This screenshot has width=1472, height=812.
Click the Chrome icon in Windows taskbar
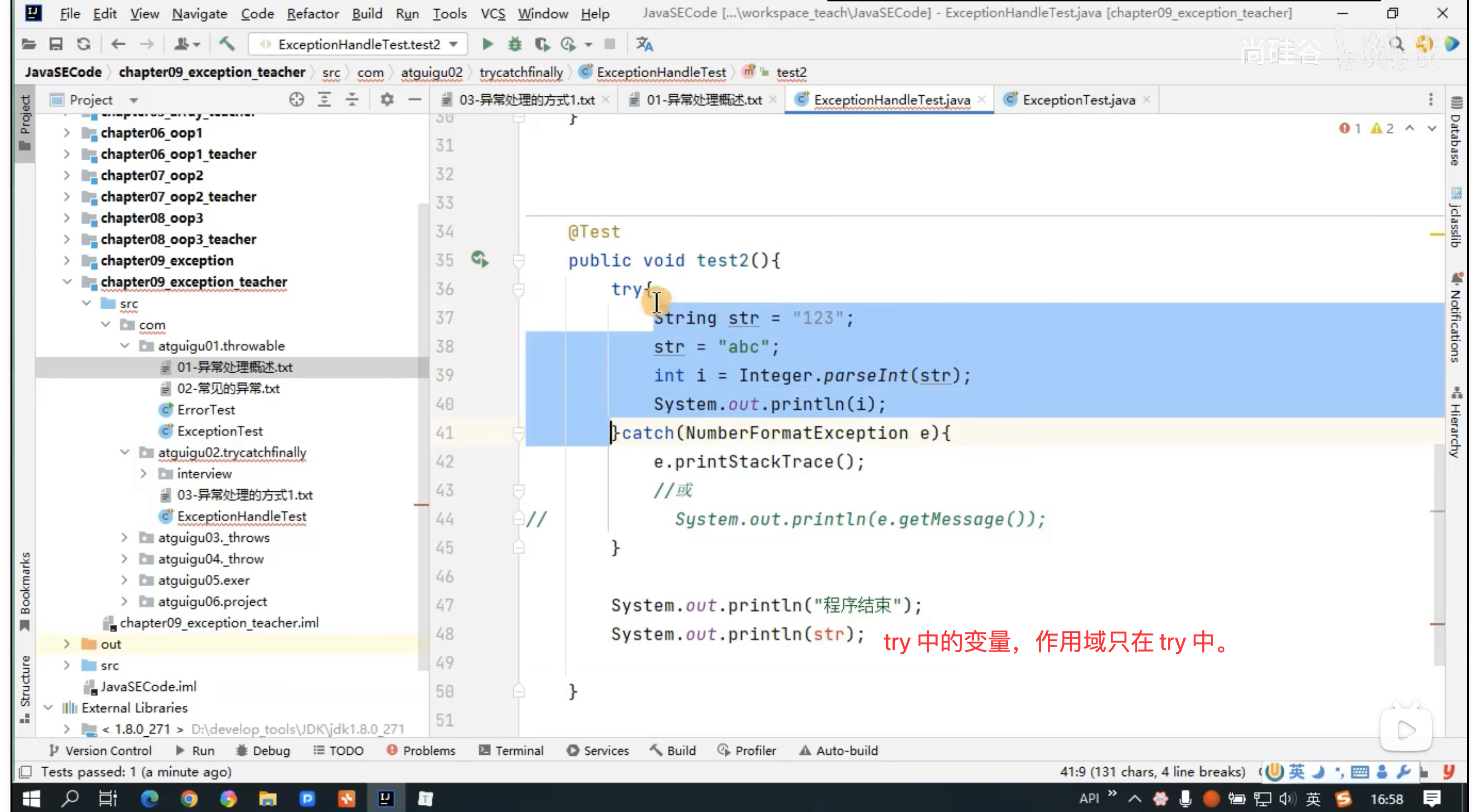(189, 798)
